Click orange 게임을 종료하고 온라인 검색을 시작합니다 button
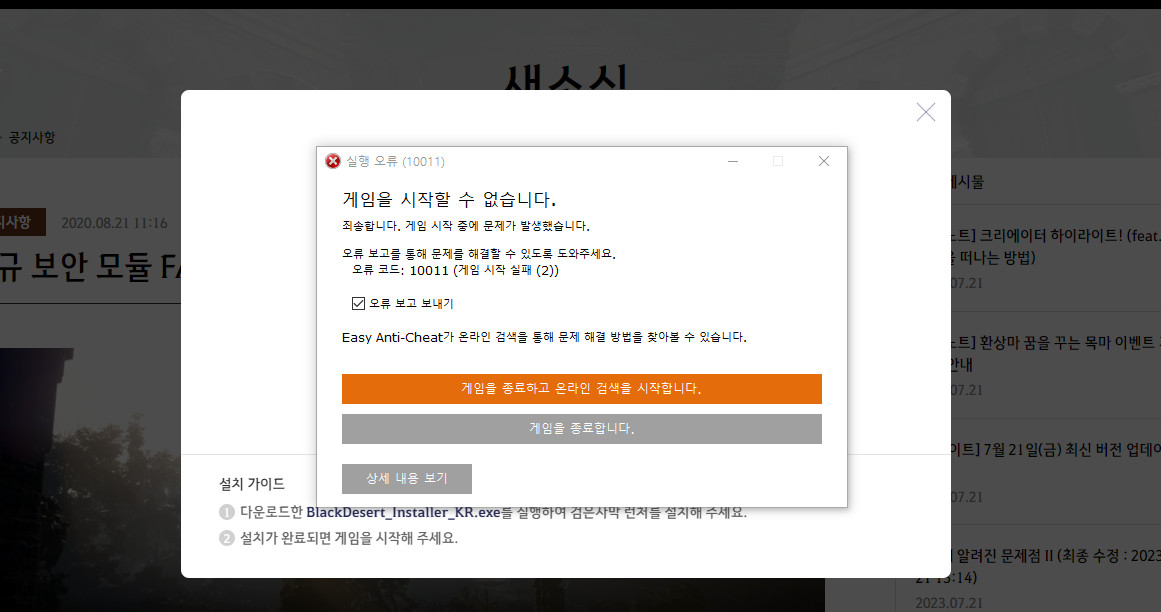Image resolution: width=1161 pixels, height=612 pixels. (581, 389)
